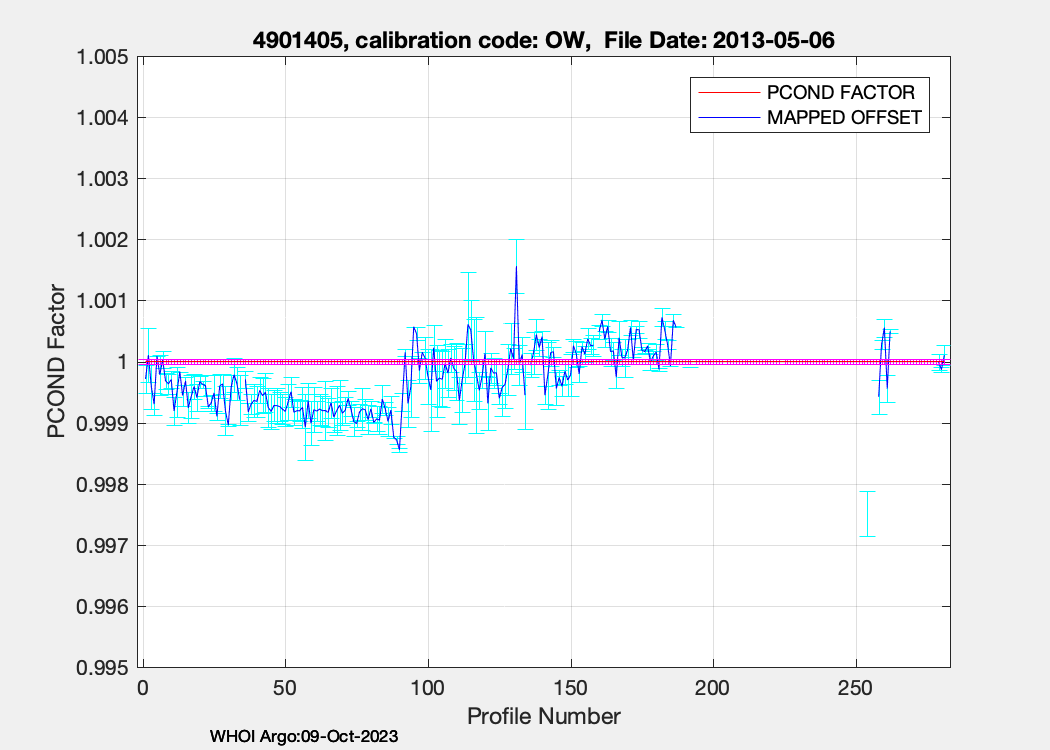Image resolution: width=1050 pixels, height=750 pixels.
Task: Click the 250 x-axis tick label
Action: click(x=856, y=689)
